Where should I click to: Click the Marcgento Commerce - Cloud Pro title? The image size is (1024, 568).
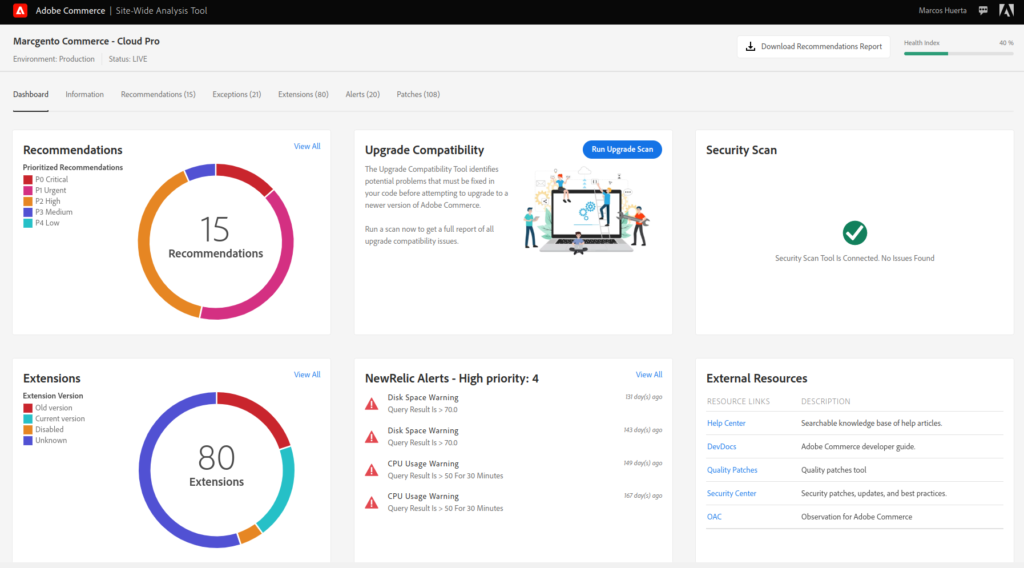pyautogui.click(x=86, y=41)
